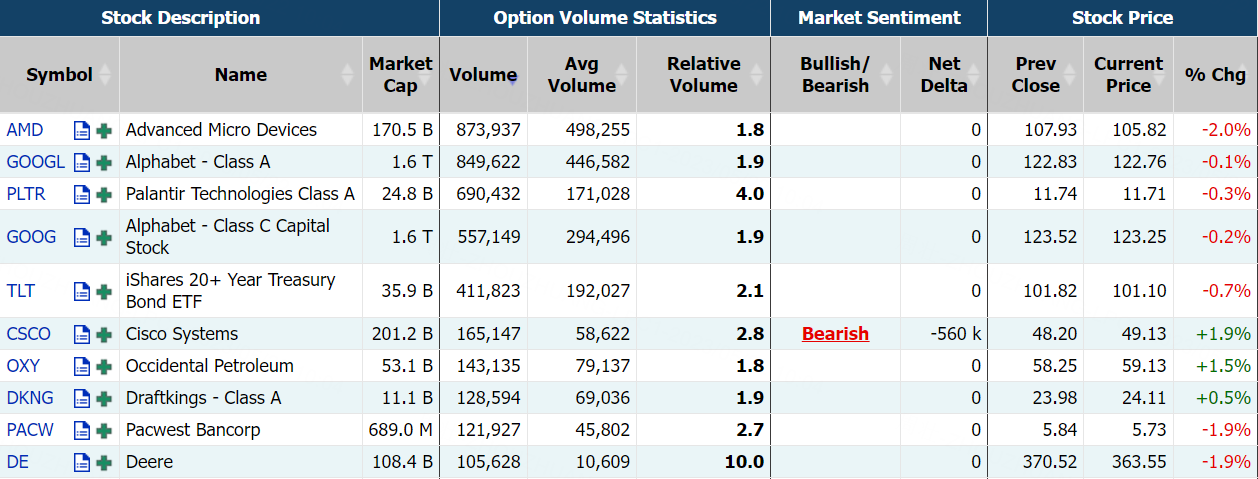Click the Stock Price group header
Viewport: 1258px width, 479px height.
1123,18
